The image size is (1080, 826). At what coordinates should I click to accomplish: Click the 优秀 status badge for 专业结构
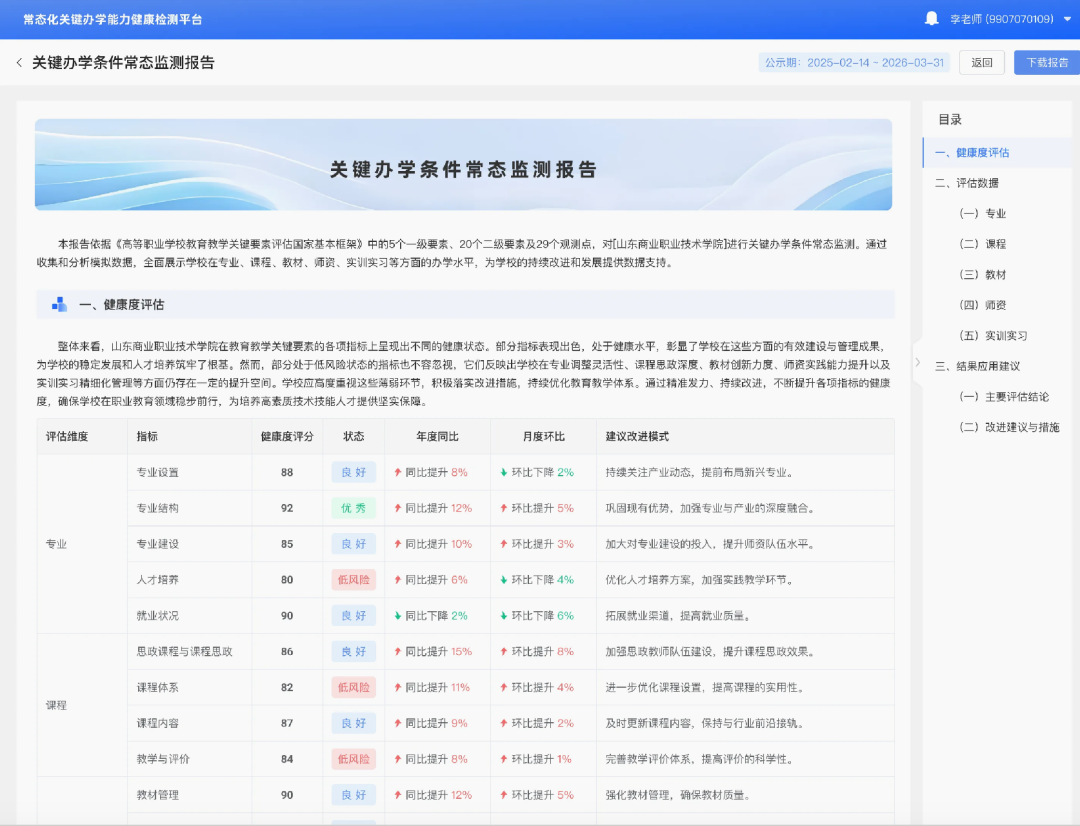pyautogui.click(x=353, y=508)
